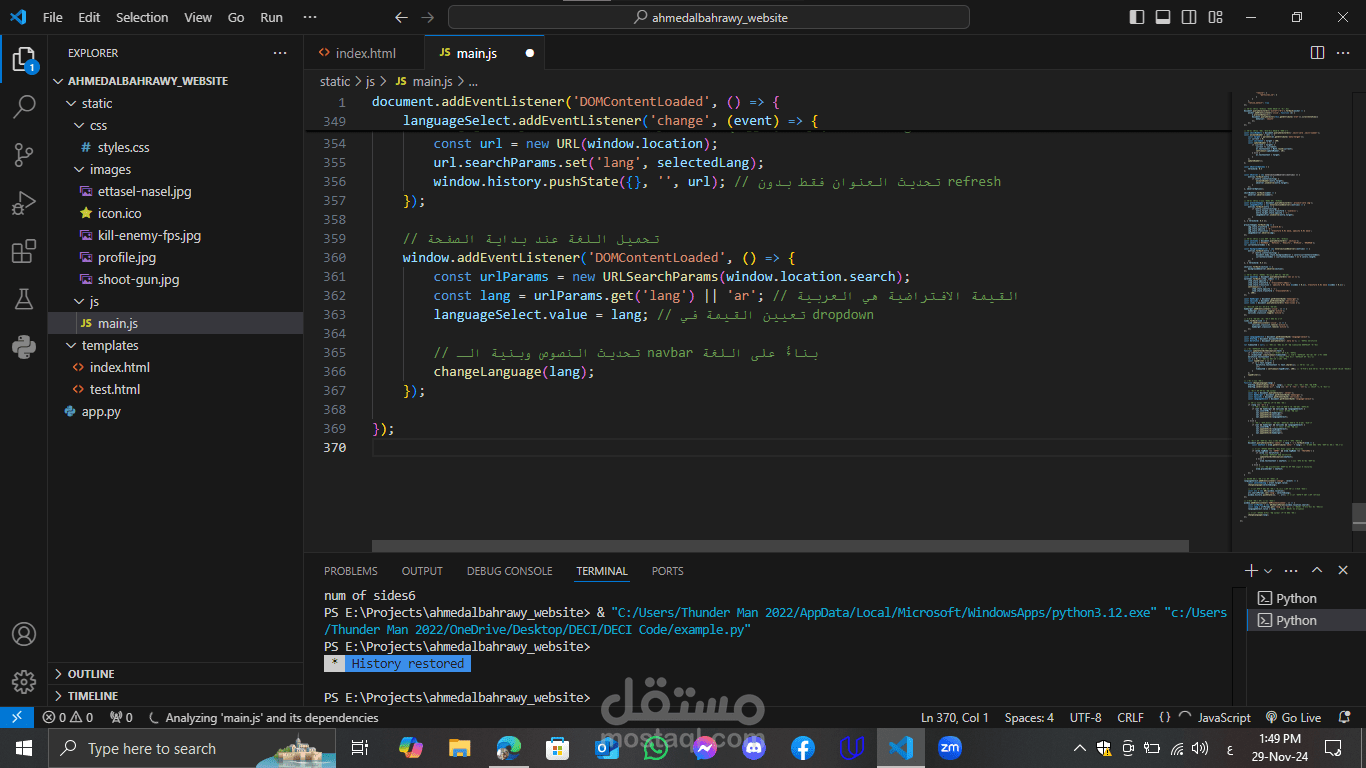Open the Search view in activity bar
1366x768 pixels.
point(24,107)
